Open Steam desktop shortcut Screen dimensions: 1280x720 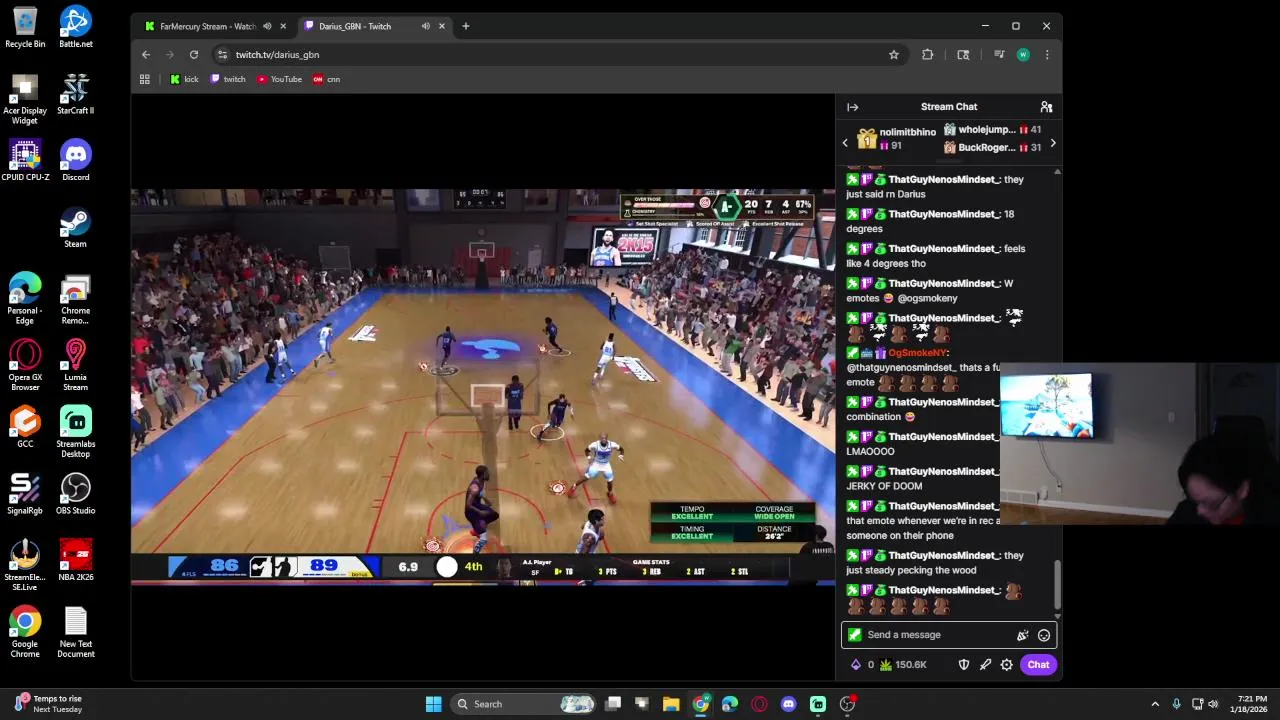[75, 227]
